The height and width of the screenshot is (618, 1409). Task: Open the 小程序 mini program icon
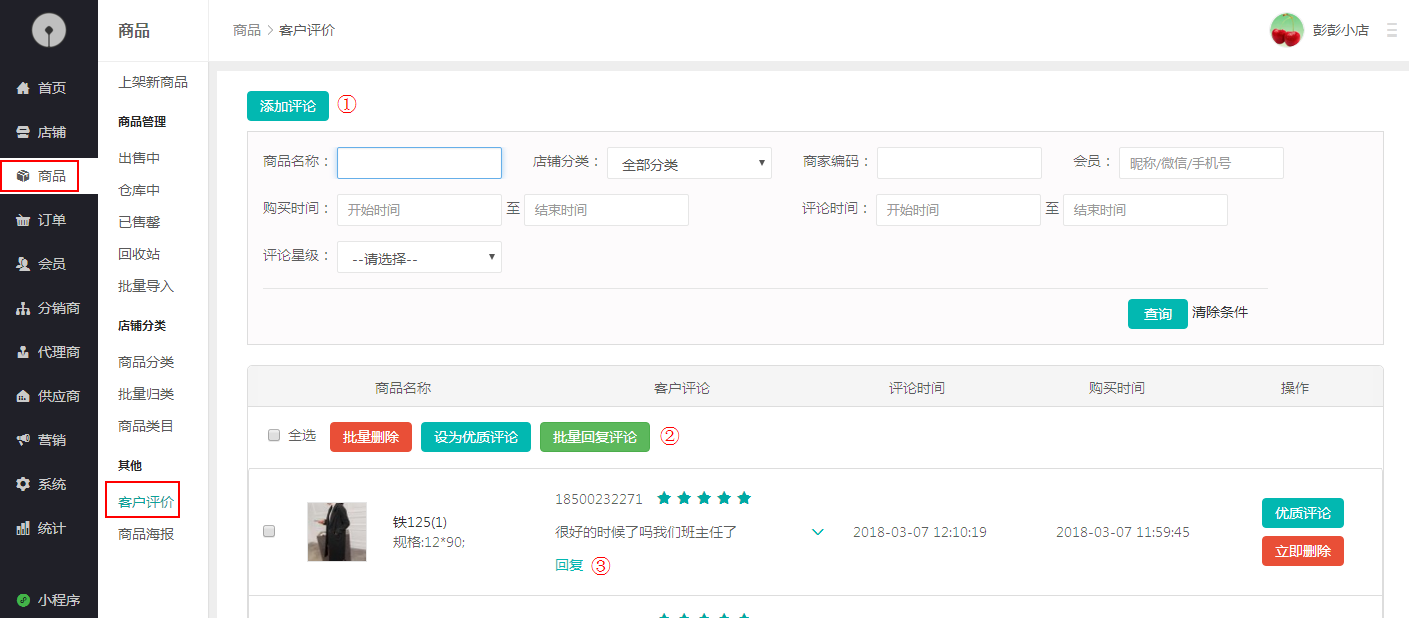point(23,600)
